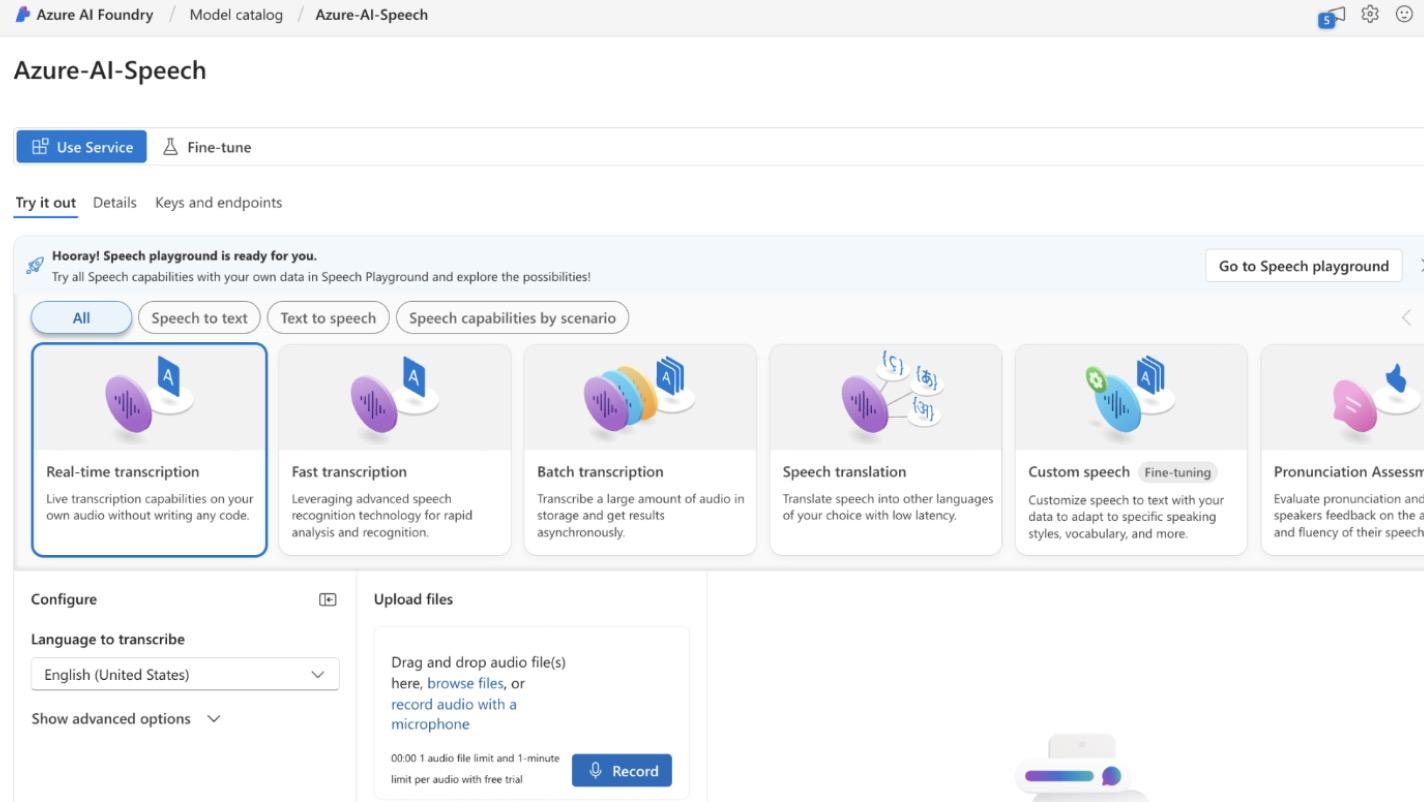Viewport: 1424px width, 802px height.
Task: Select the Batch transcription capability
Action: coord(639,448)
